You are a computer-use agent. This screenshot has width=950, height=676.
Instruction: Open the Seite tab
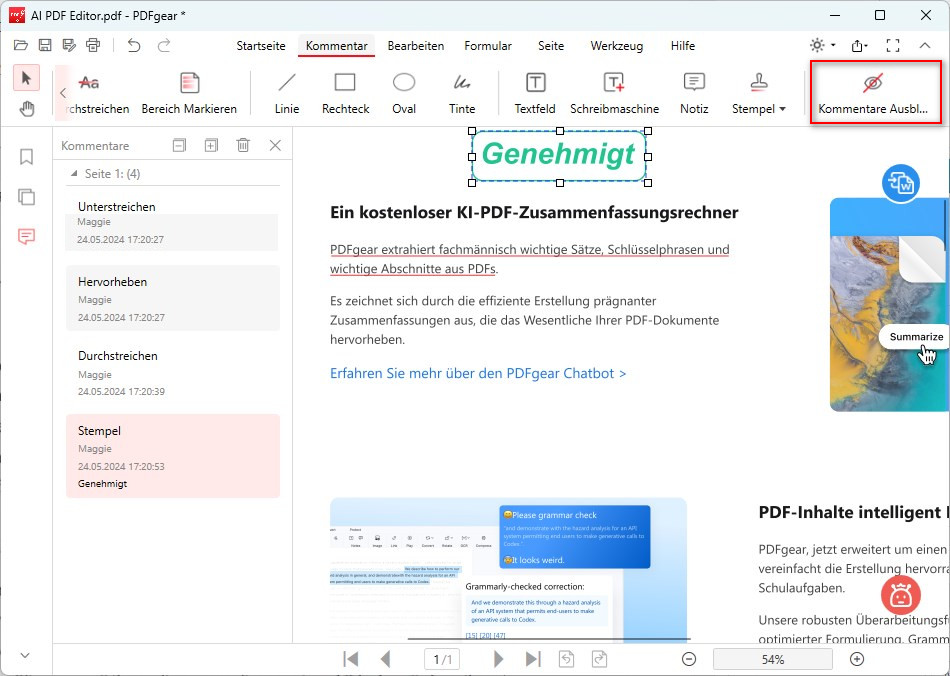551,46
